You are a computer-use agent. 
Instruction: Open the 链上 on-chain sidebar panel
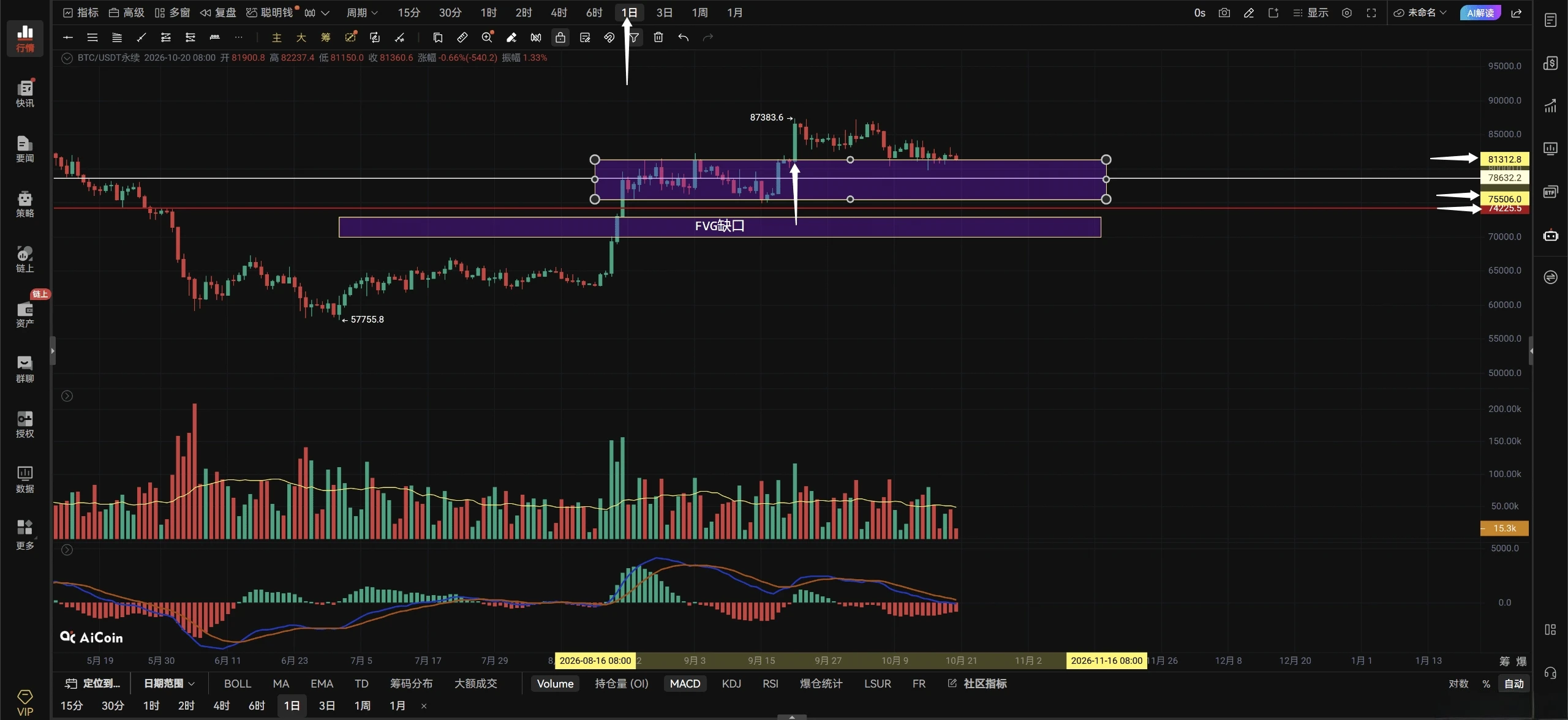pyautogui.click(x=25, y=259)
